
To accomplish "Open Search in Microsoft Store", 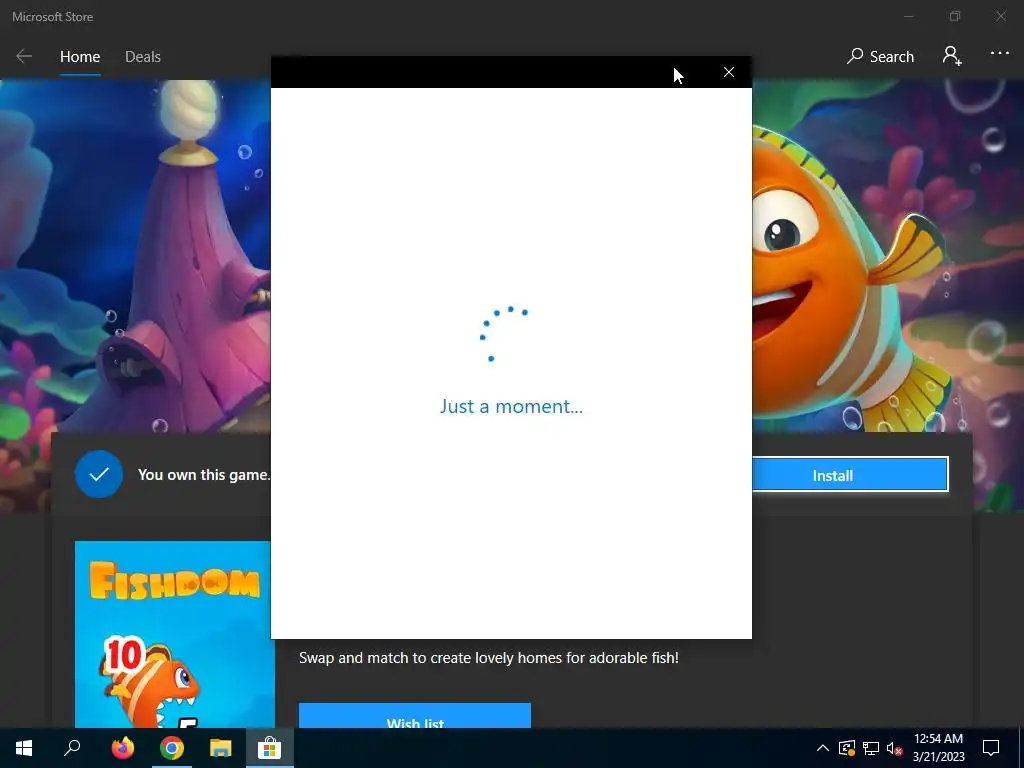I will [x=880, y=56].
